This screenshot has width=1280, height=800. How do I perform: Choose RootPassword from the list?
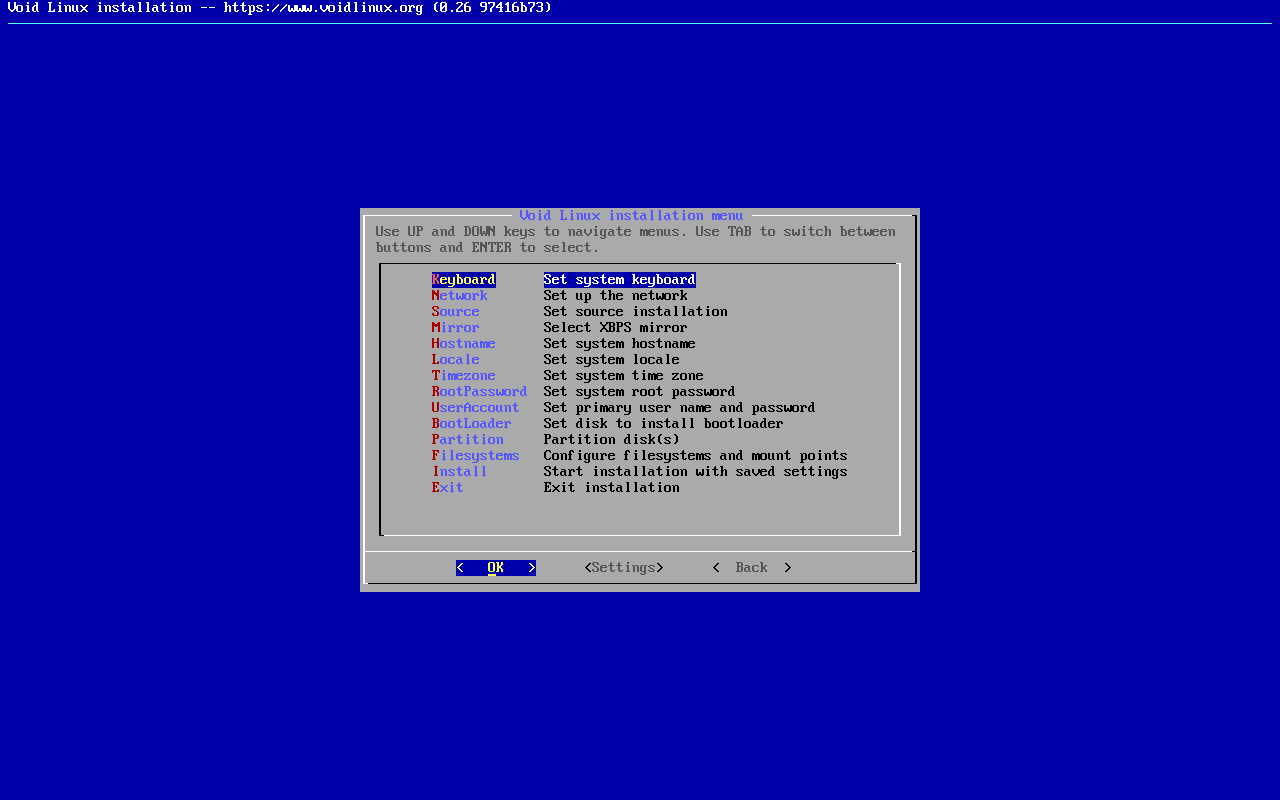479,392
